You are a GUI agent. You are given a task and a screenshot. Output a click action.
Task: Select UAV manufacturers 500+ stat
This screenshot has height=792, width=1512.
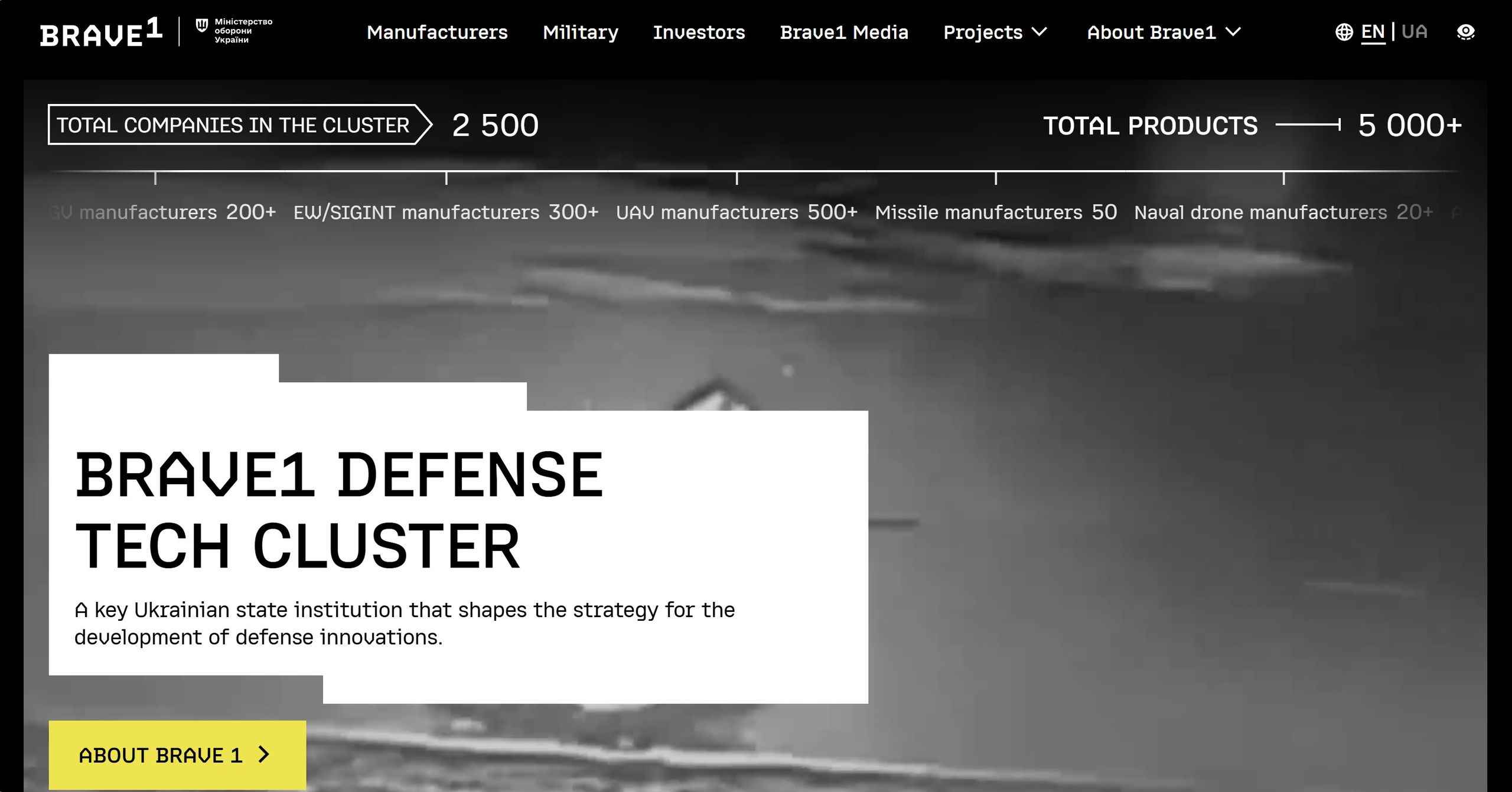point(737,212)
